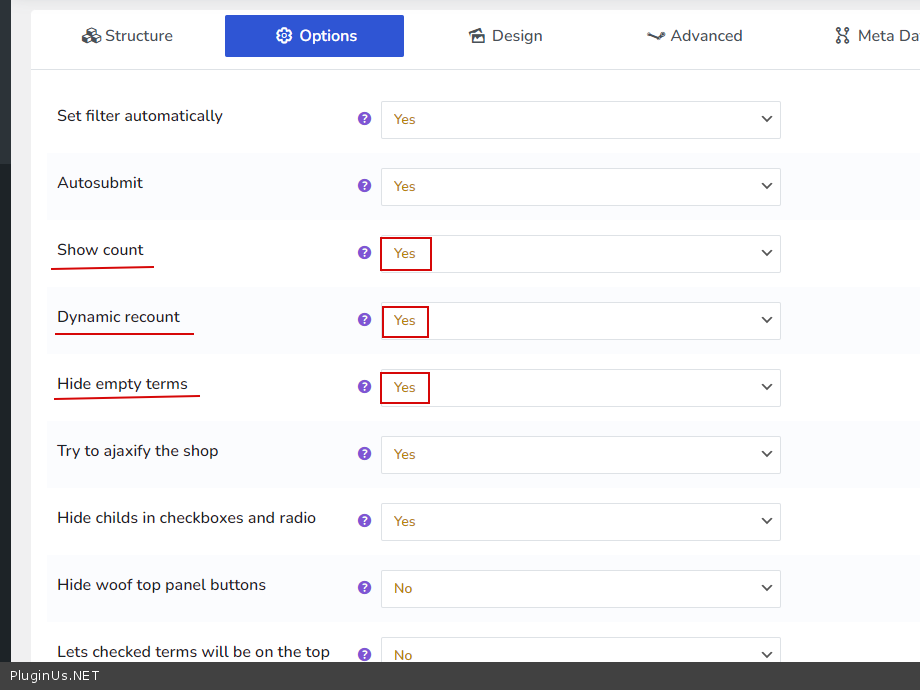Select the Options tab
The width and height of the screenshot is (920, 690).
(x=315, y=36)
